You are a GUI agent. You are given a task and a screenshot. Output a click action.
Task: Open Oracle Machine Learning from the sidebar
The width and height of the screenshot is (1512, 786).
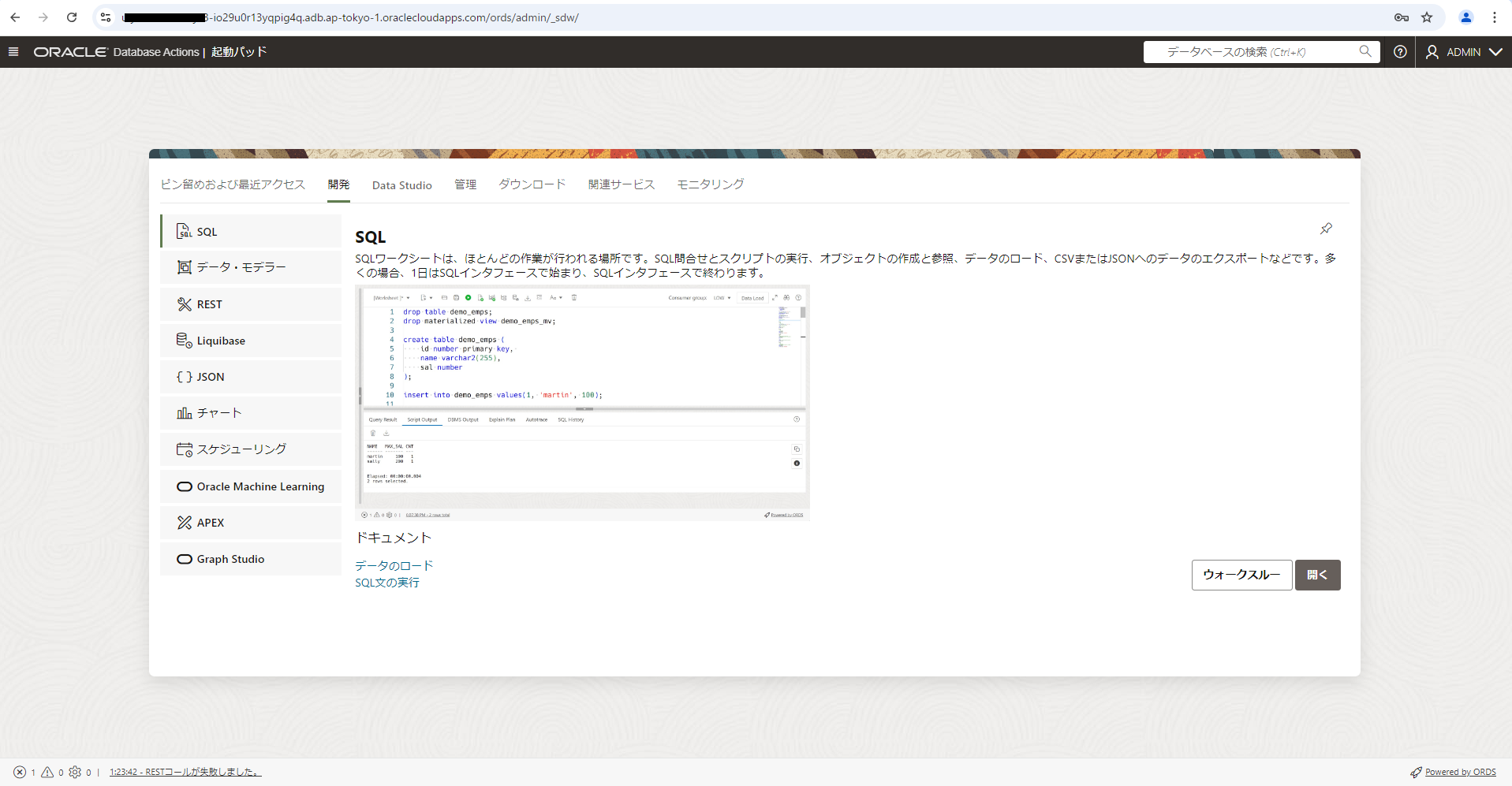click(x=251, y=486)
